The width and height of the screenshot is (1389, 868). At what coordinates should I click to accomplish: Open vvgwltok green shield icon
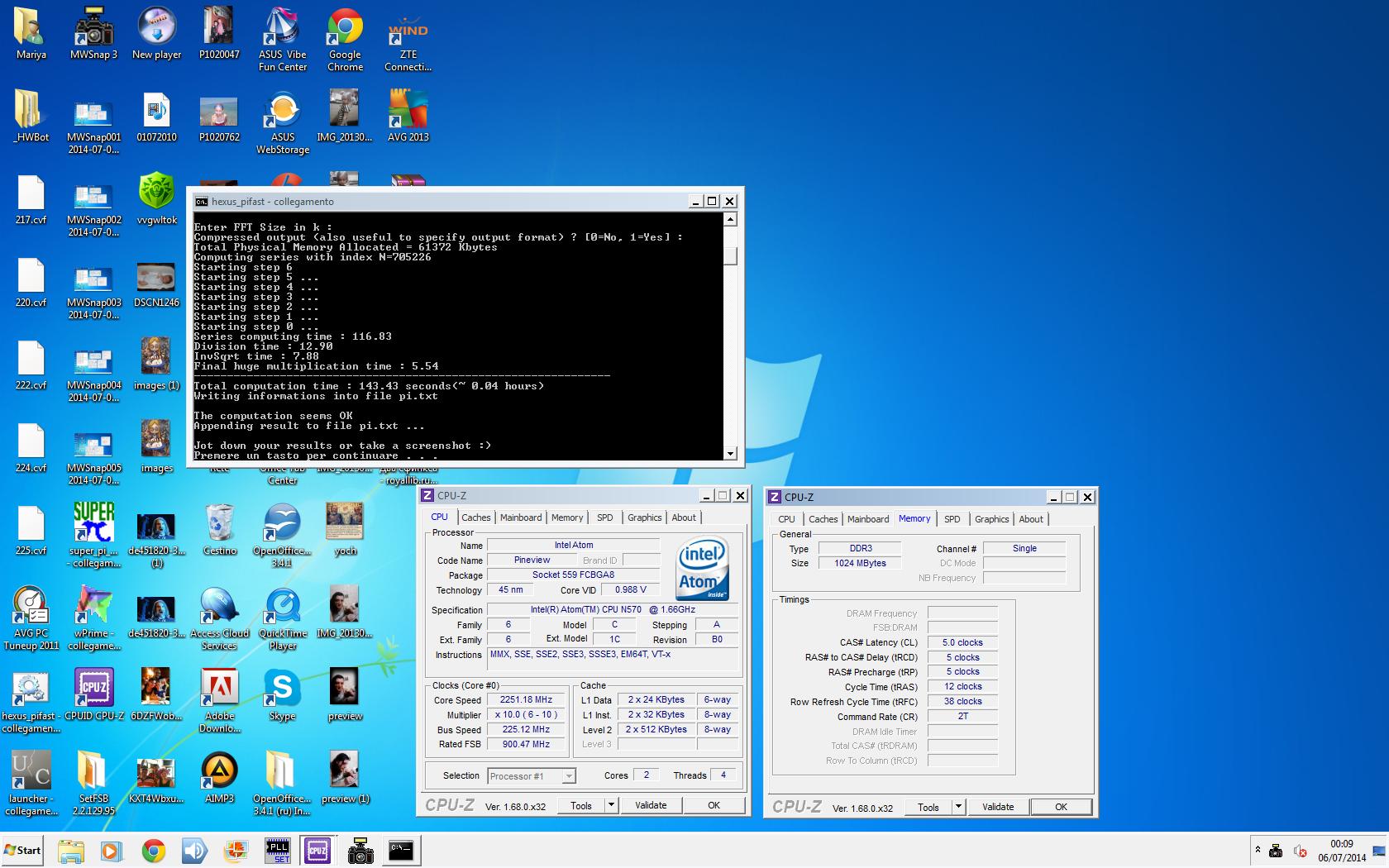[x=156, y=198]
